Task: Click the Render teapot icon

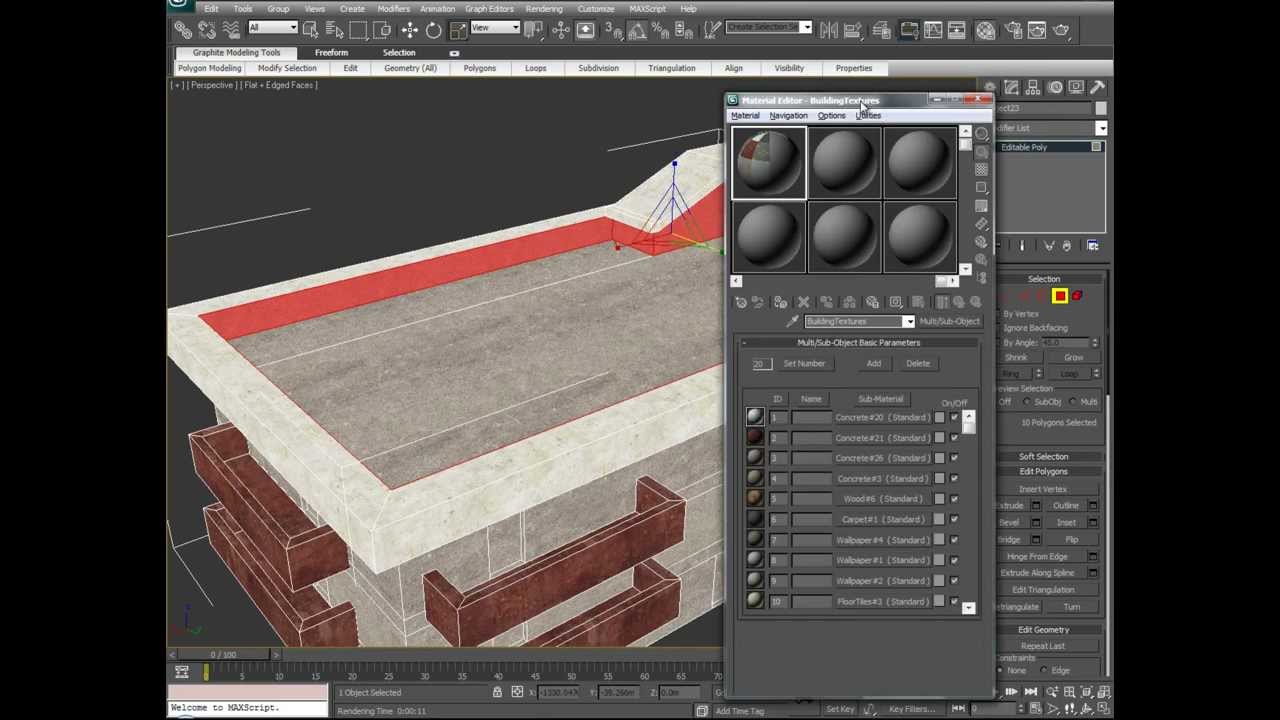Action: 1061,30
